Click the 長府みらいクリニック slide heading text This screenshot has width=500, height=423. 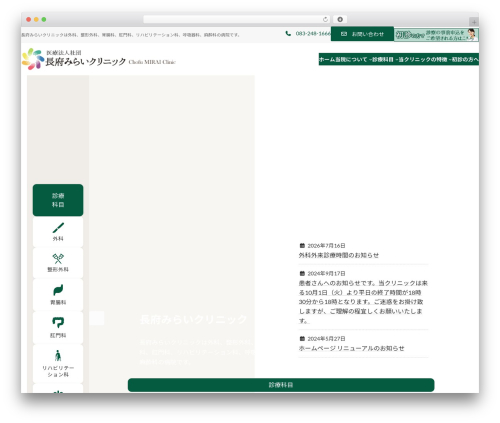193,319
